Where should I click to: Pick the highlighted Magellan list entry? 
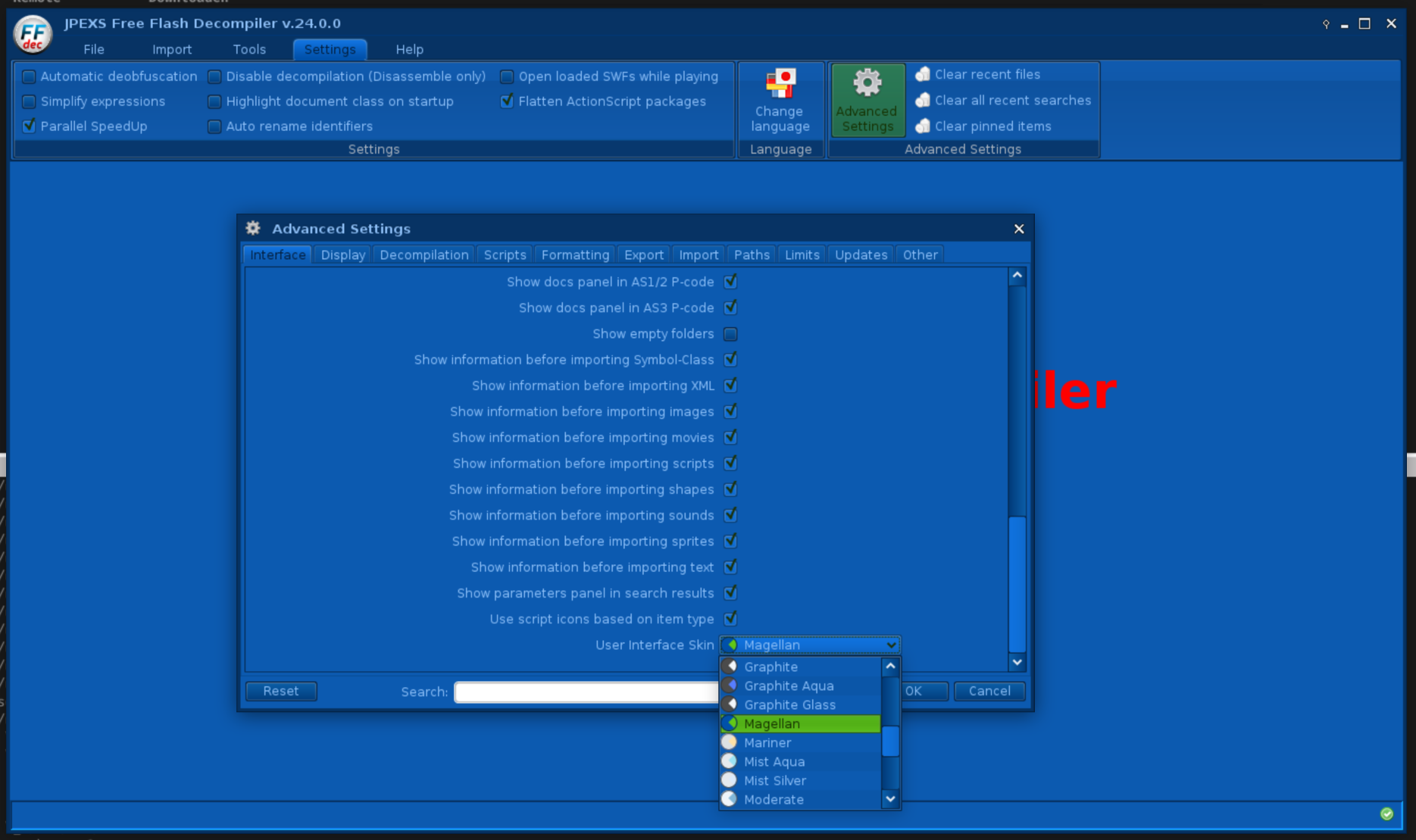(801, 723)
